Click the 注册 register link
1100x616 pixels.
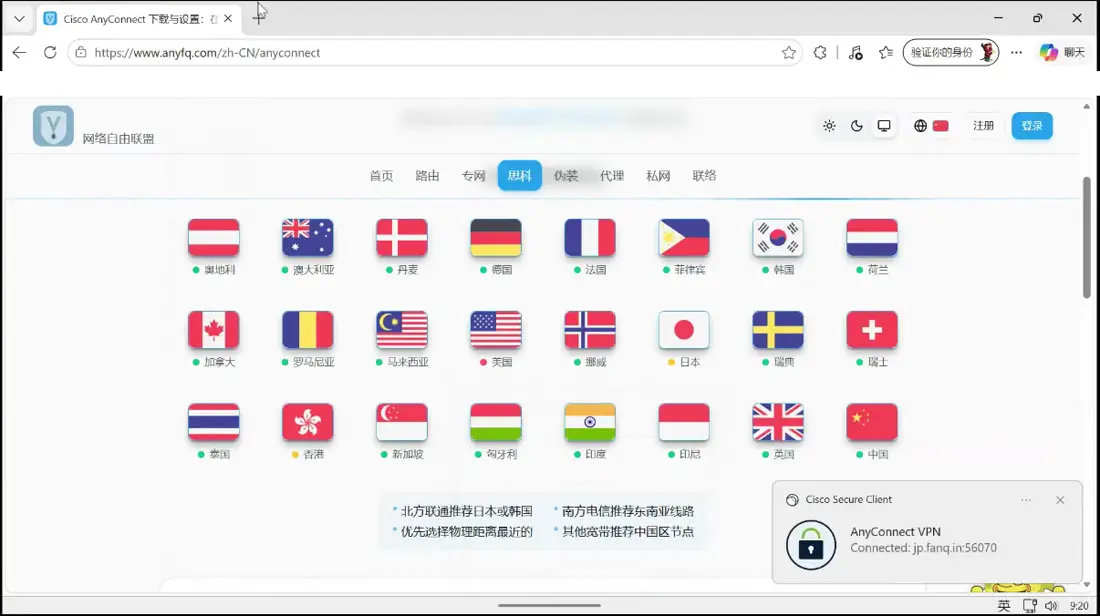[x=984, y=126]
